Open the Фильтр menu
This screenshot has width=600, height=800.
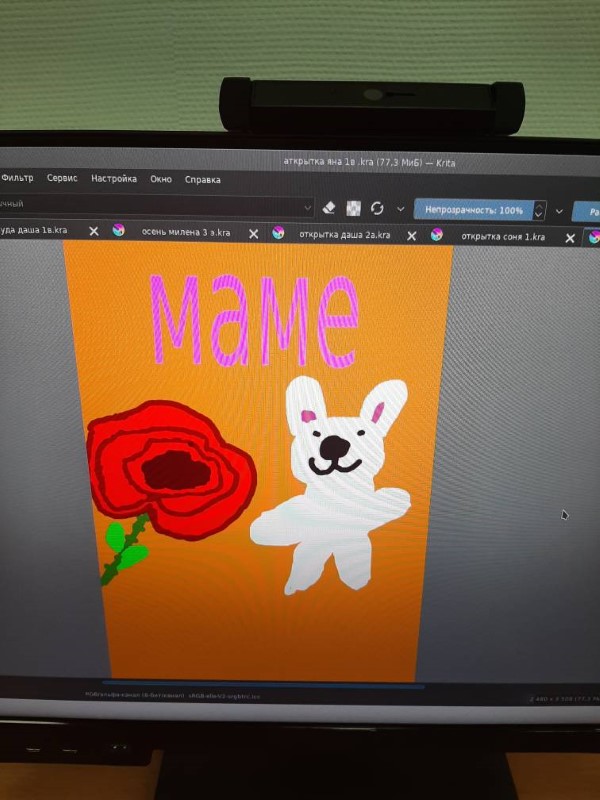pos(17,178)
